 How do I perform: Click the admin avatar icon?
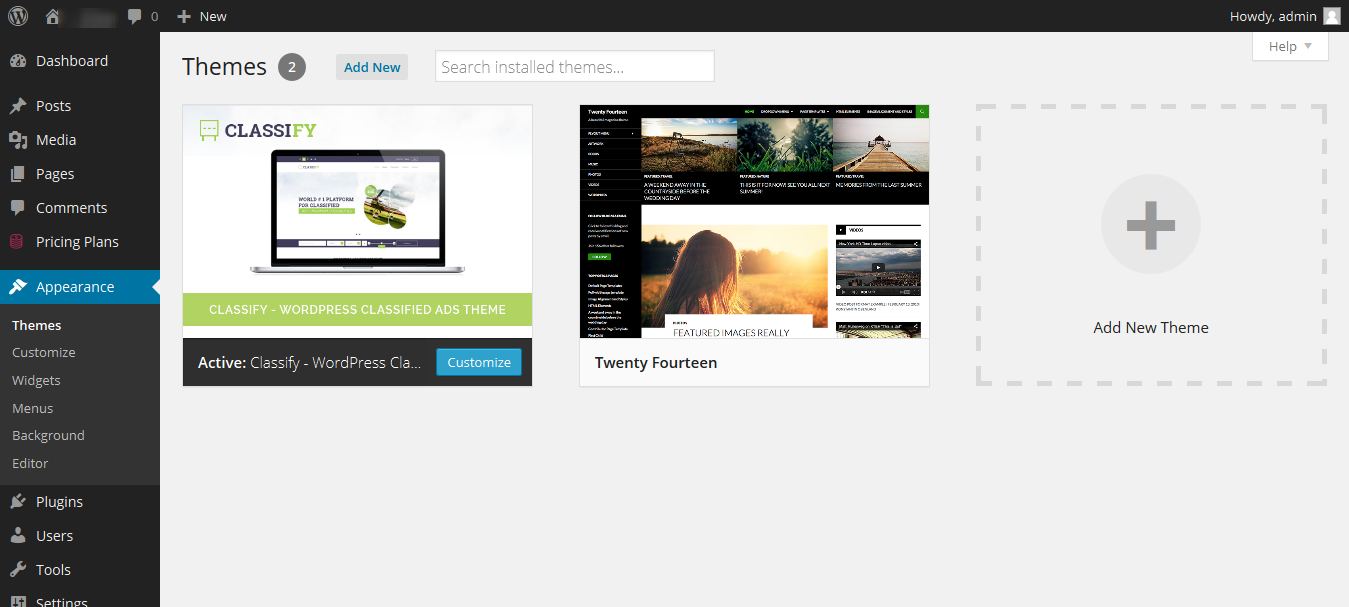click(1332, 16)
